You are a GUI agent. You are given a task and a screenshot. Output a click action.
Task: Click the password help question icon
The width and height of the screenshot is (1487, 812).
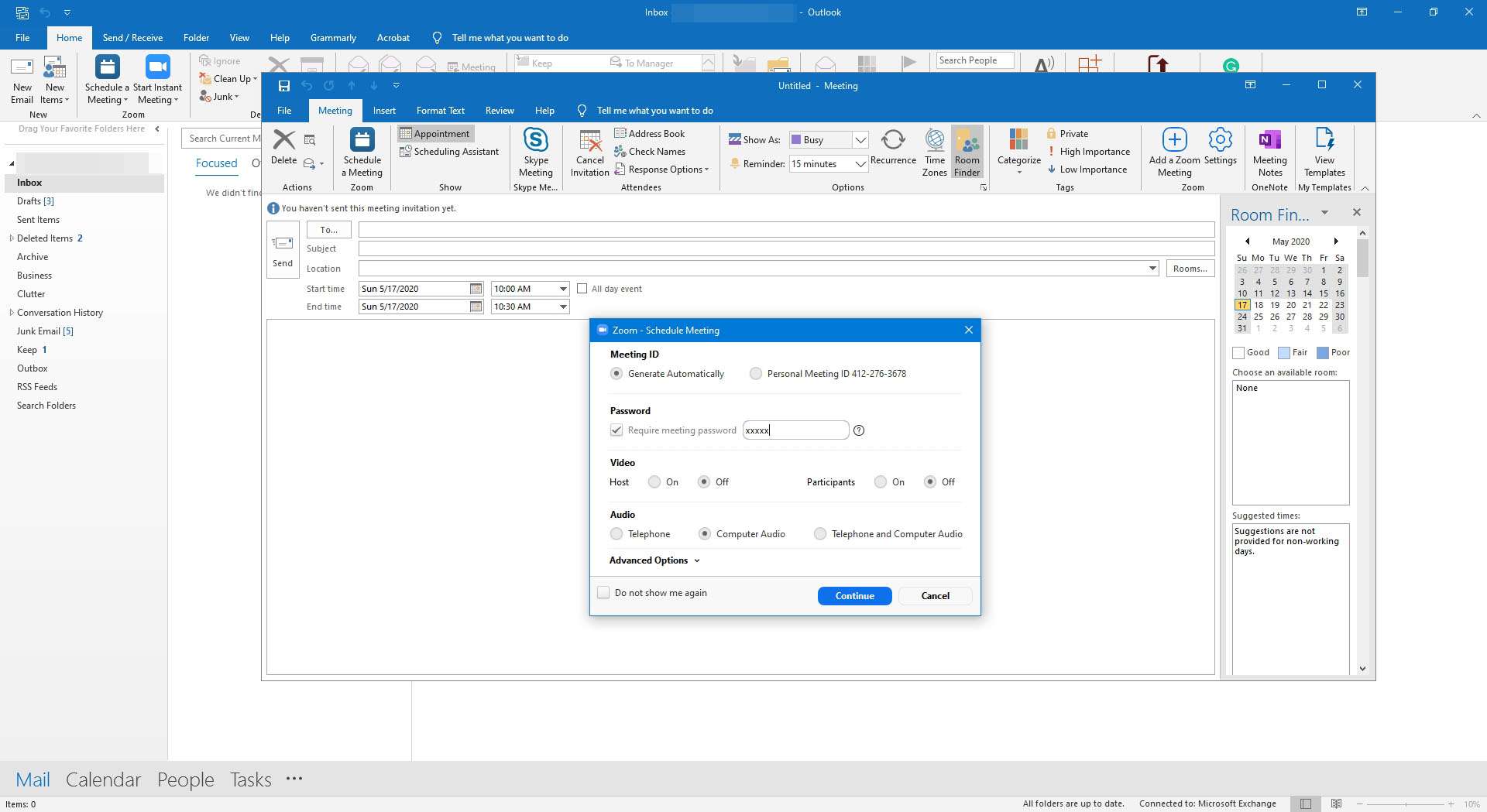click(859, 430)
